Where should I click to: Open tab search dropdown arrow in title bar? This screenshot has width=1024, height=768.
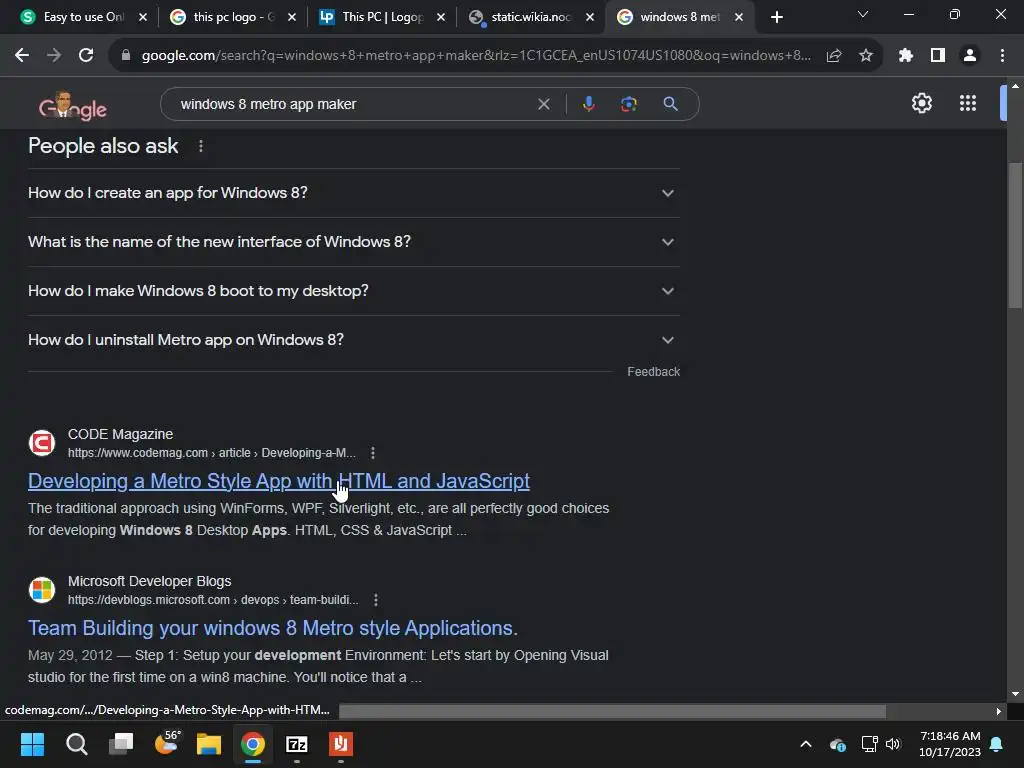(x=863, y=14)
